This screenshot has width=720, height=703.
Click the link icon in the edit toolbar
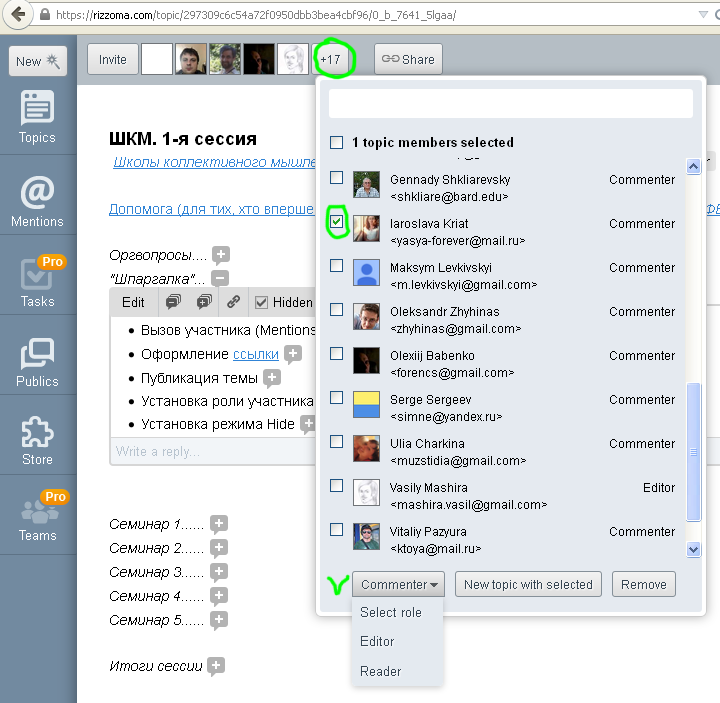(x=233, y=302)
